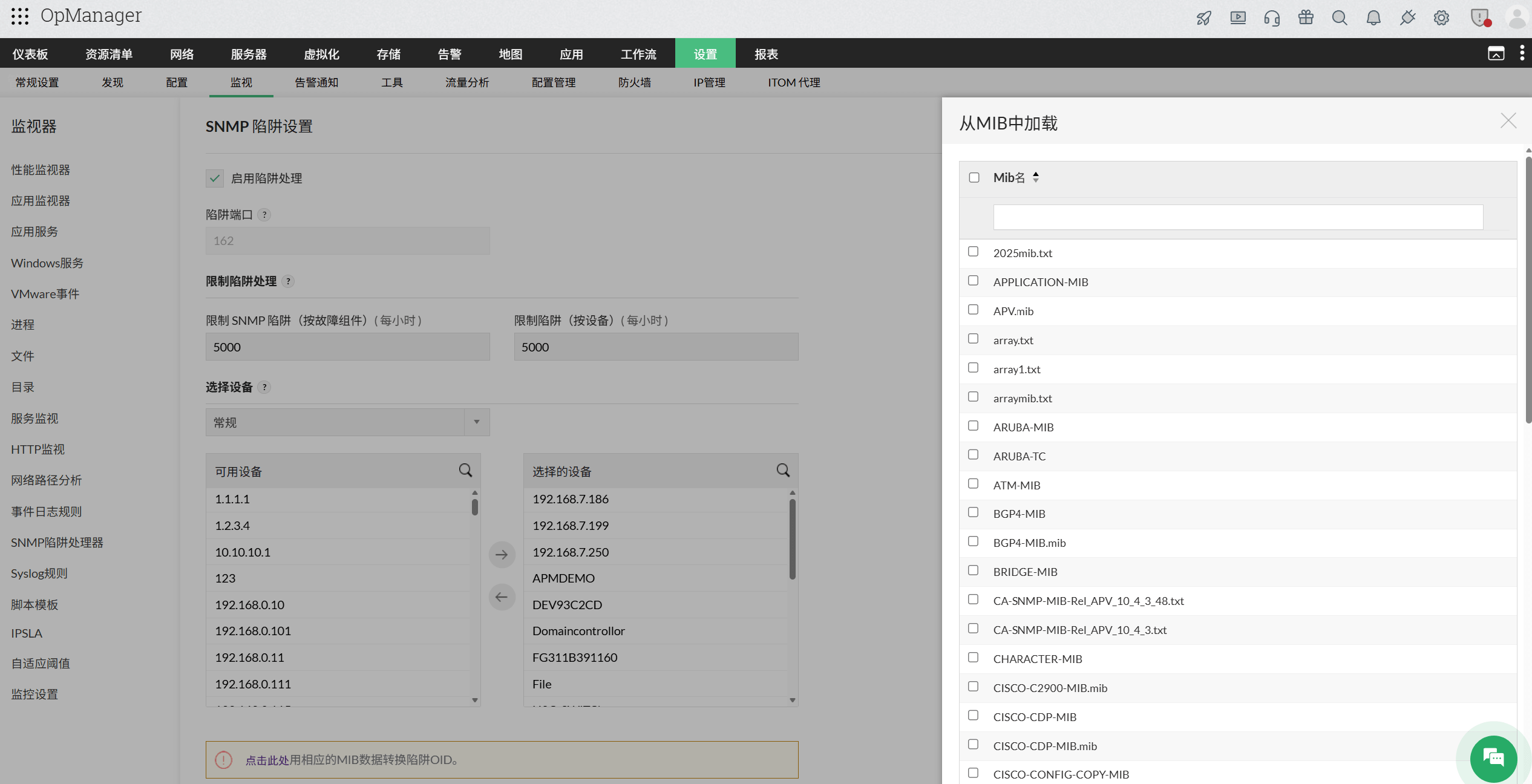Open the SNMP陷阱处理器 sidebar link
Viewport: 1532px width, 784px height.
click(x=57, y=543)
